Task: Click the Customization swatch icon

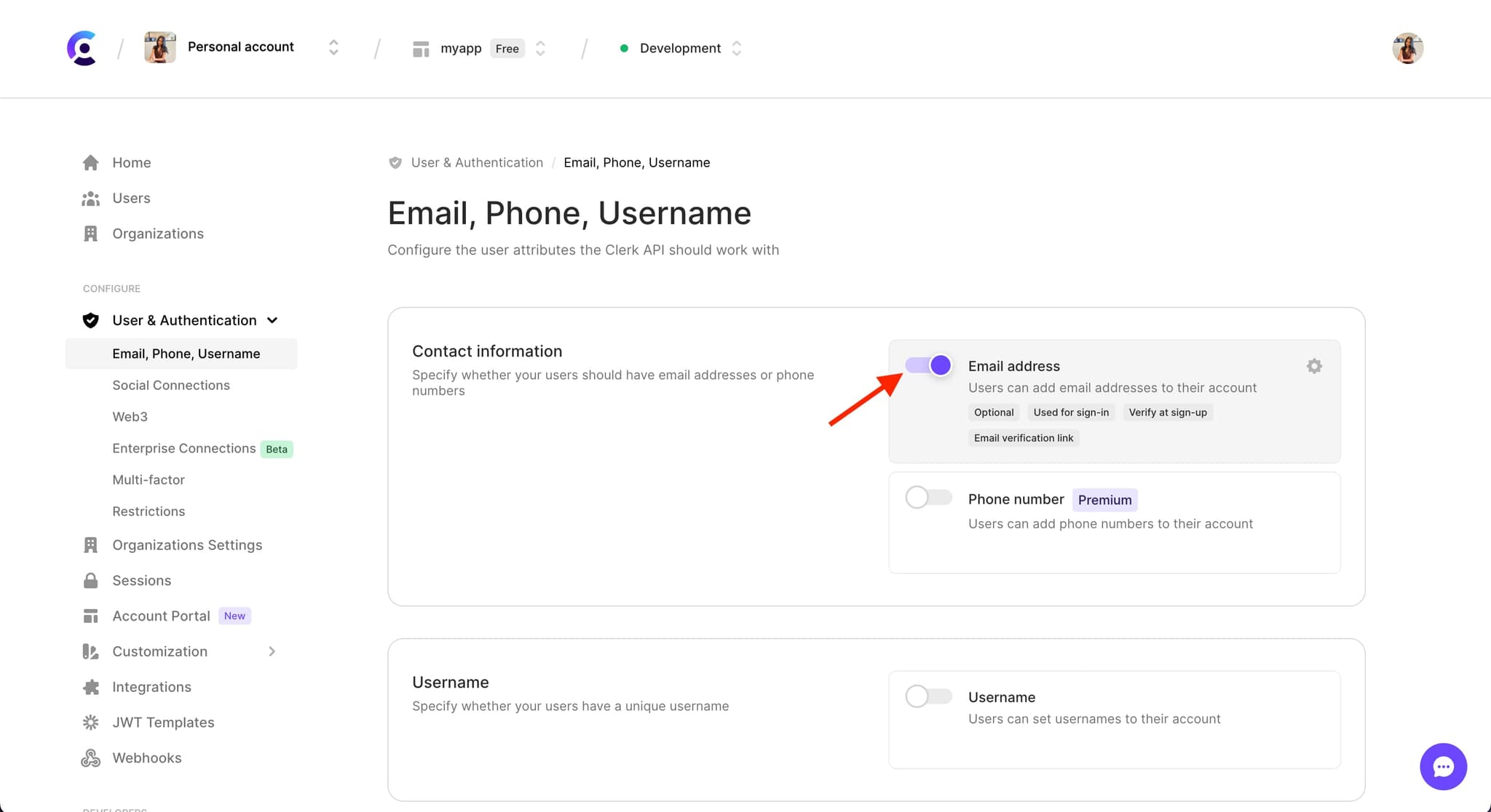Action: [90, 651]
